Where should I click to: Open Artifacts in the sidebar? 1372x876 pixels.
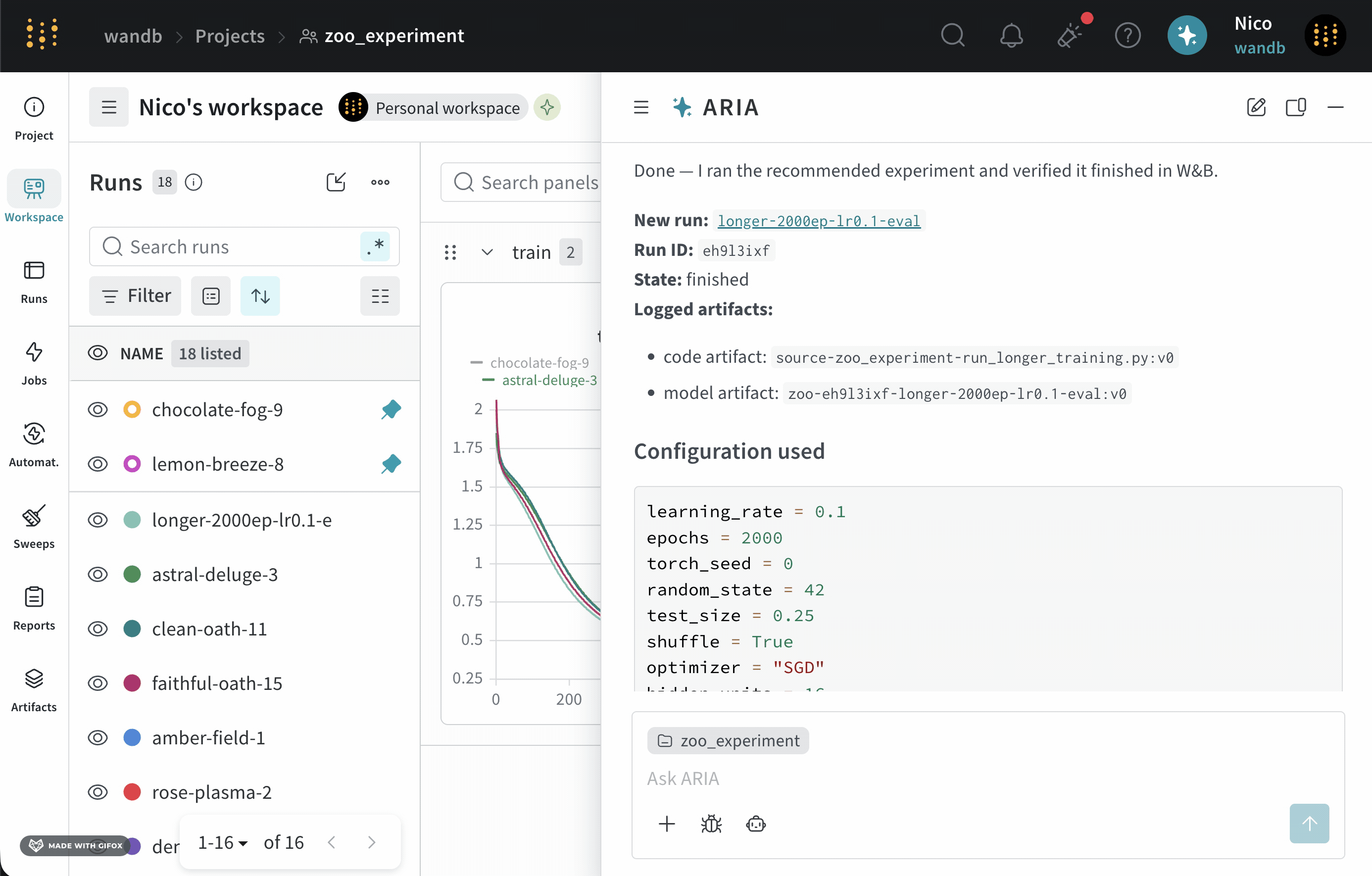(x=34, y=690)
